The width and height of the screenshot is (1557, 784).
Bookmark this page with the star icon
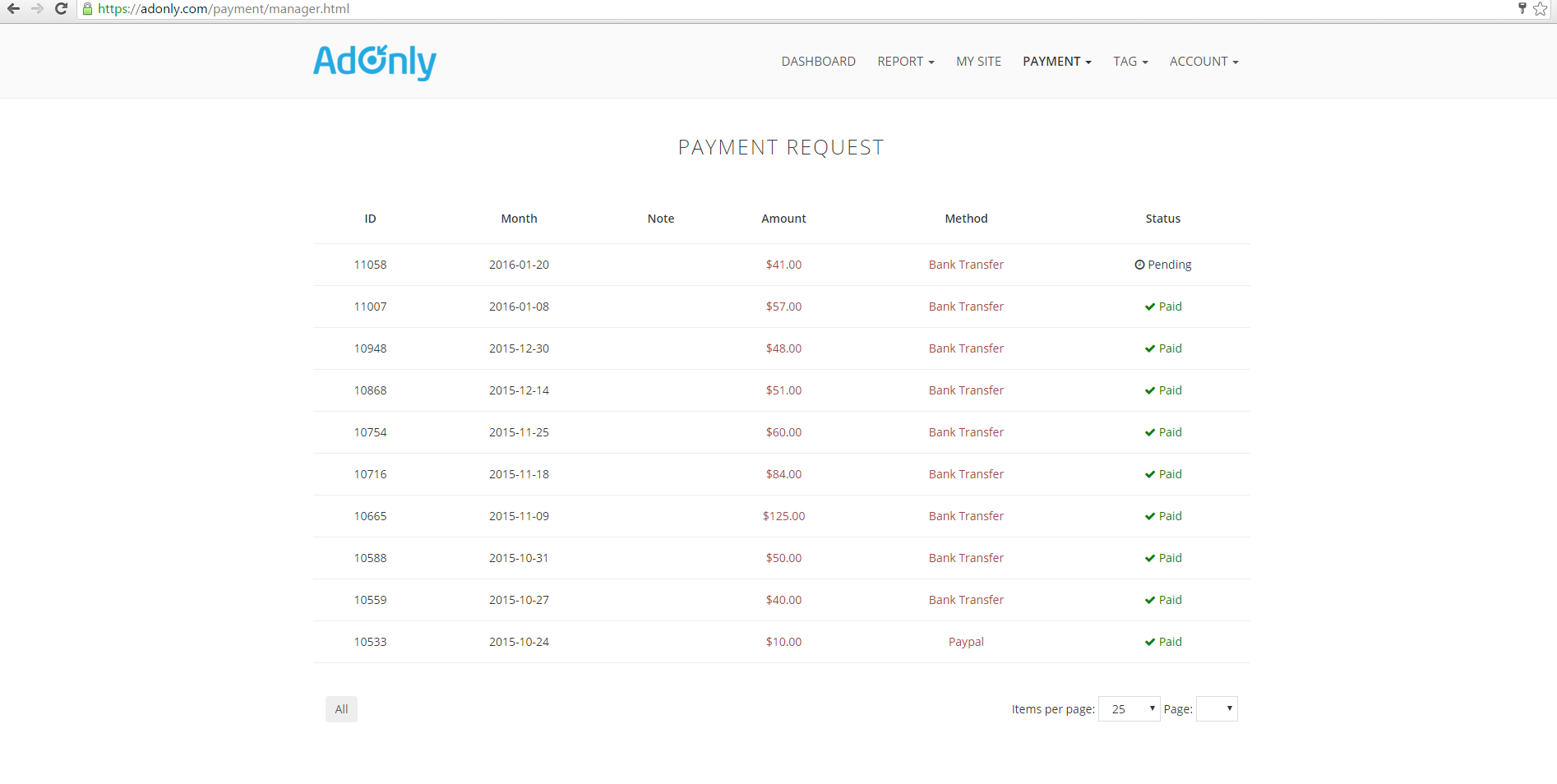coord(1540,9)
